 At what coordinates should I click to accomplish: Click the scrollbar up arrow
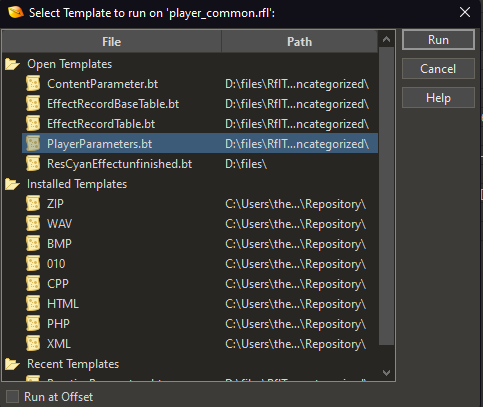point(387,39)
